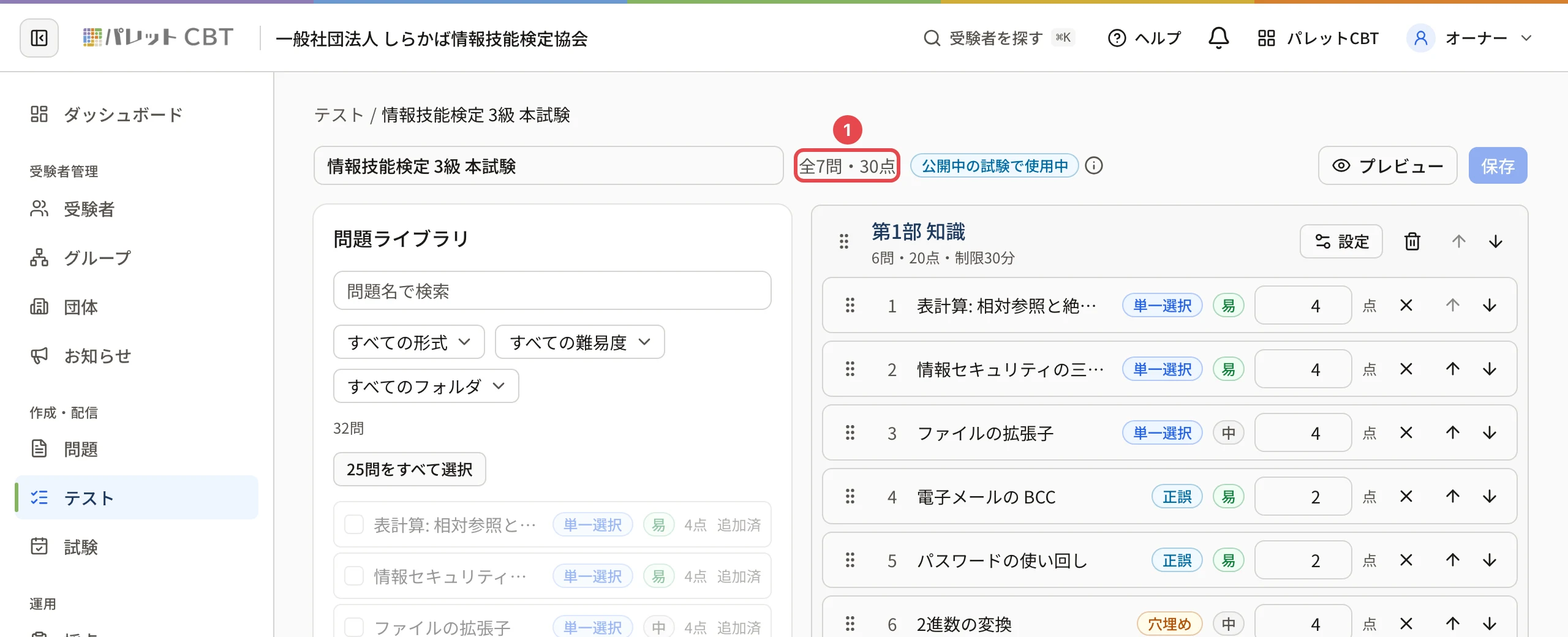This screenshot has width=1568, height=637.
Task: Go to ダッシュボード in the sidebar
Action: click(136, 114)
